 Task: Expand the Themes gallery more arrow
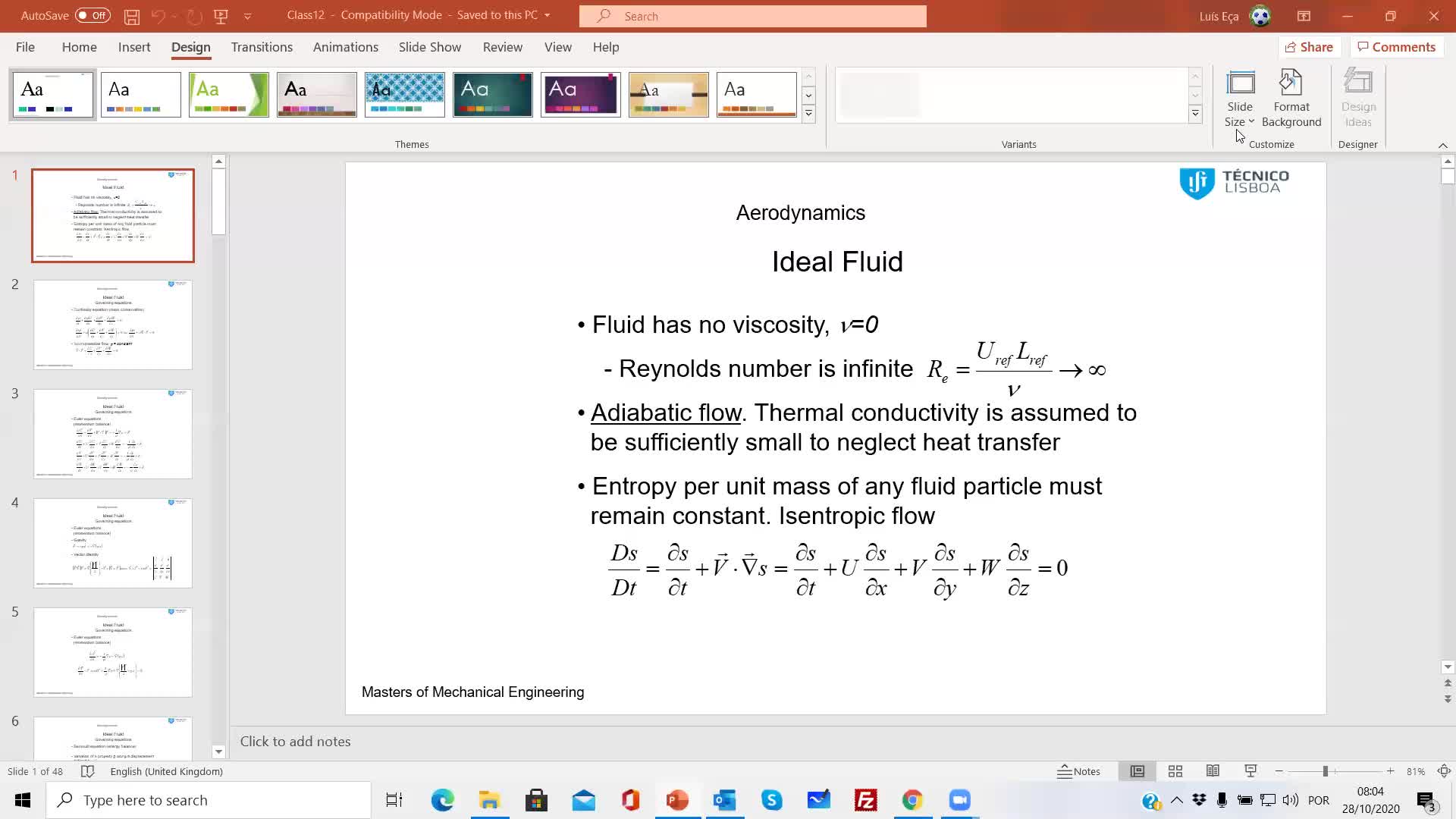[x=808, y=114]
